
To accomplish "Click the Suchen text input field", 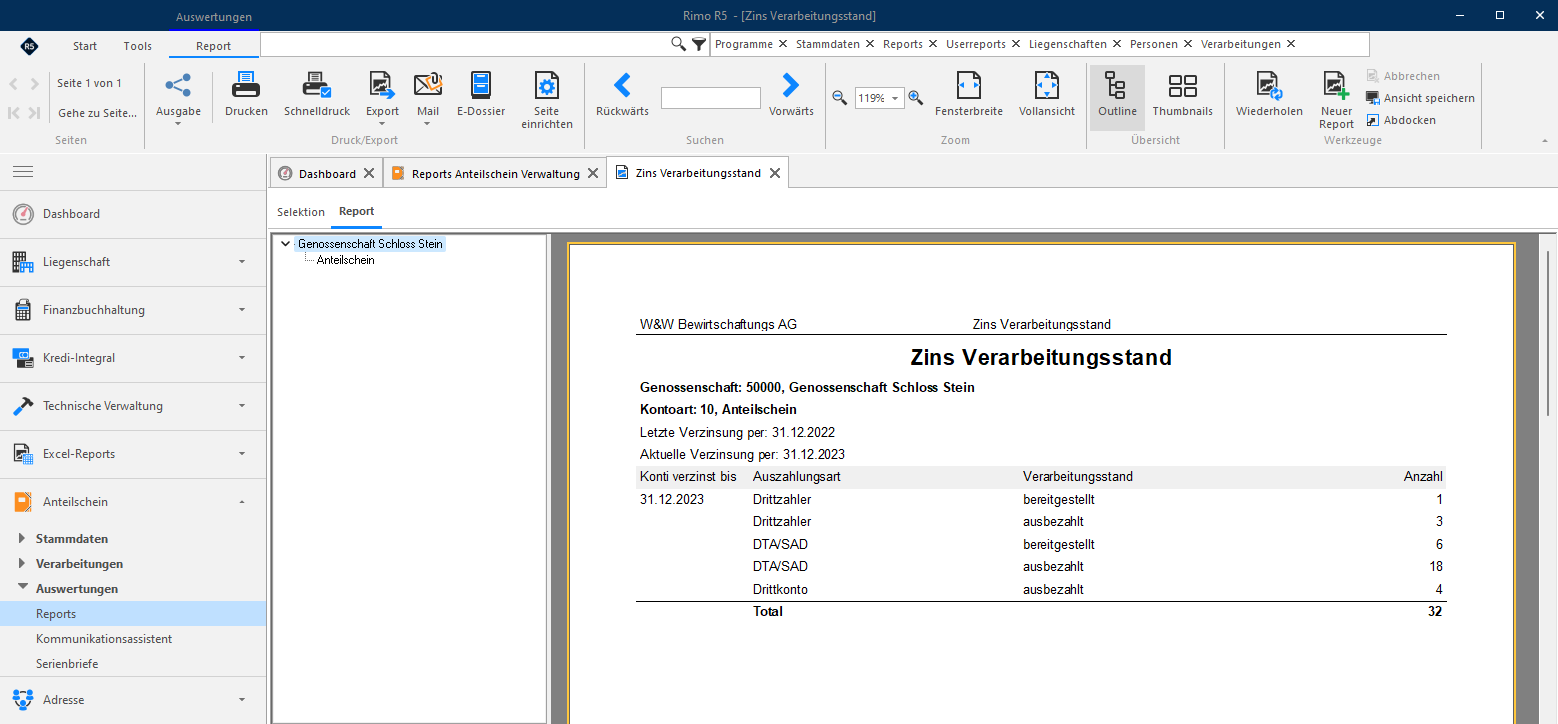I will click(x=711, y=98).
